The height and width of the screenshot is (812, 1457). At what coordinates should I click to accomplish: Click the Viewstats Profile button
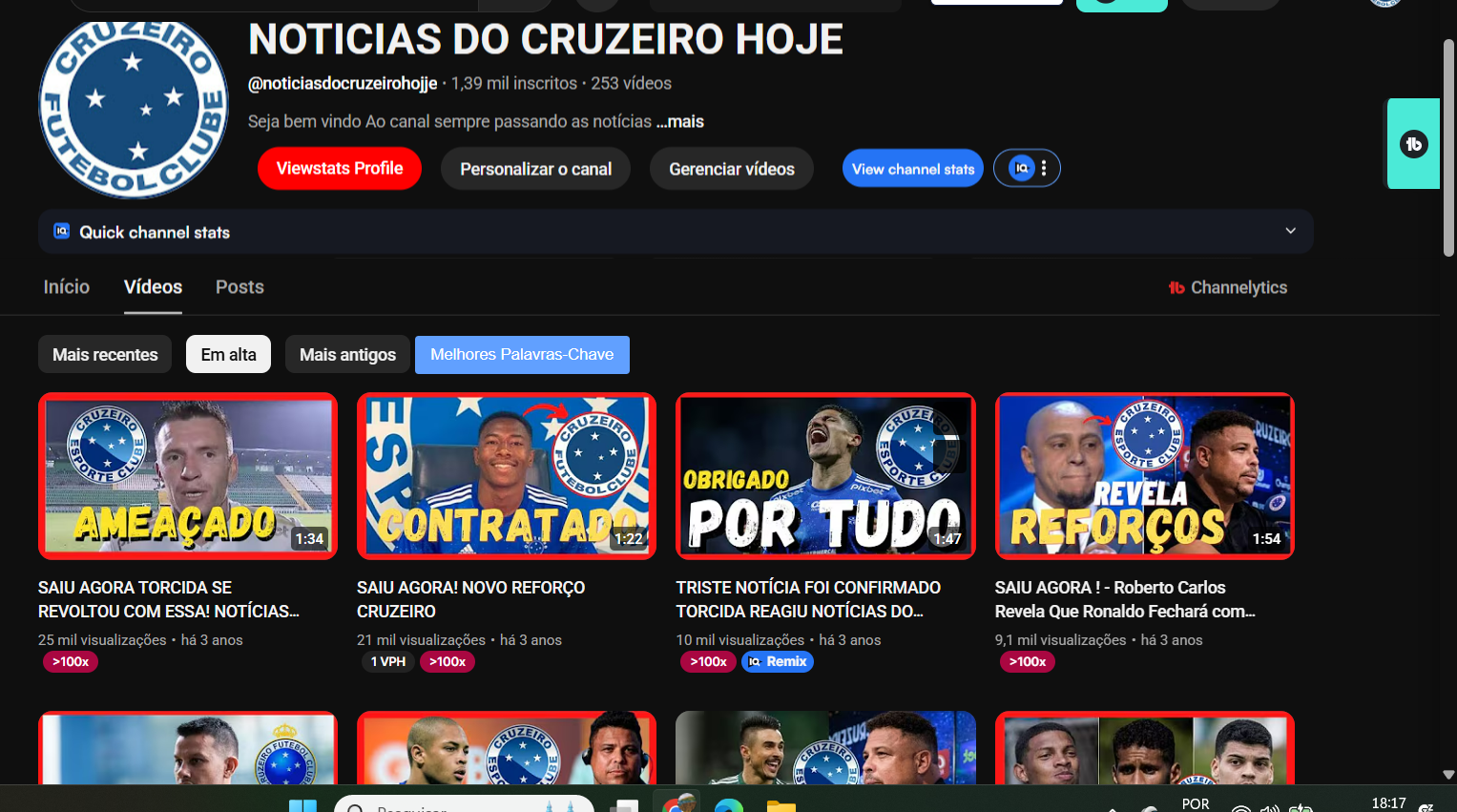pos(340,168)
